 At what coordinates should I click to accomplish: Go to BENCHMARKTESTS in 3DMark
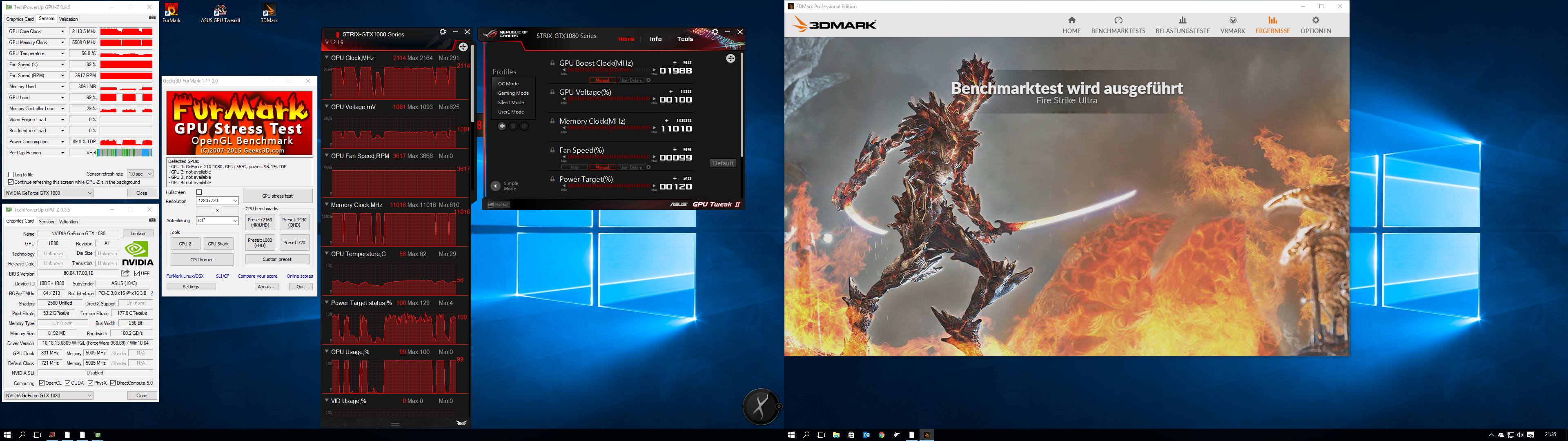click(x=1118, y=25)
